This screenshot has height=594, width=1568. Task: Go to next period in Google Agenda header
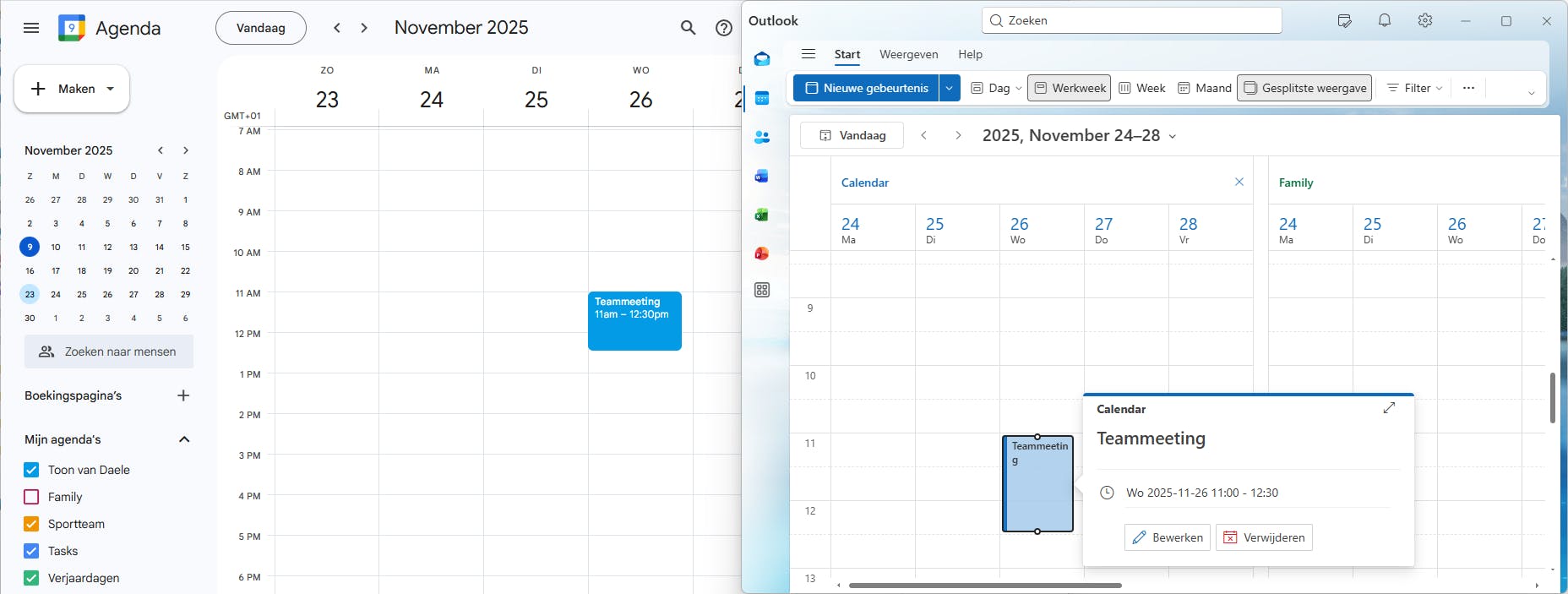coord(364,28)
